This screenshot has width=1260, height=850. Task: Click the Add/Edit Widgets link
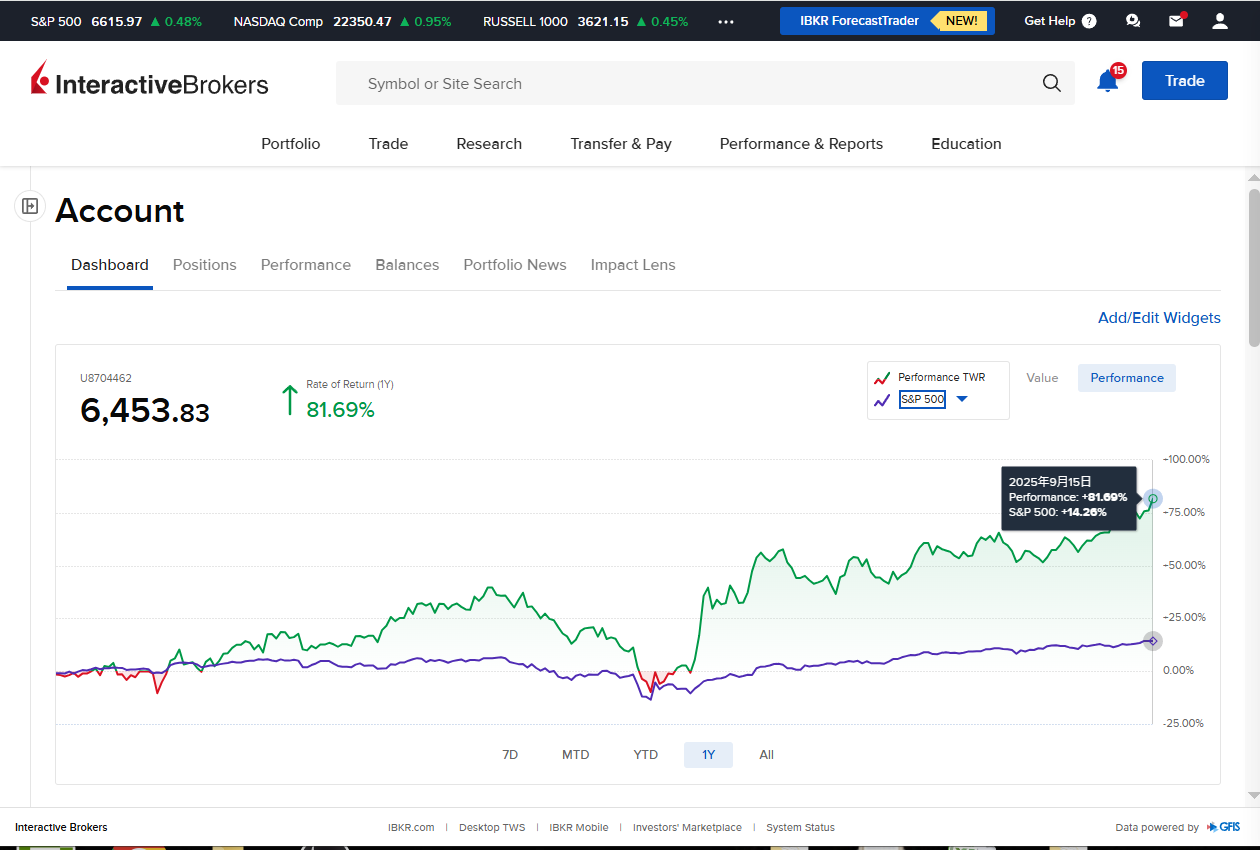[x=1159, y=318]
